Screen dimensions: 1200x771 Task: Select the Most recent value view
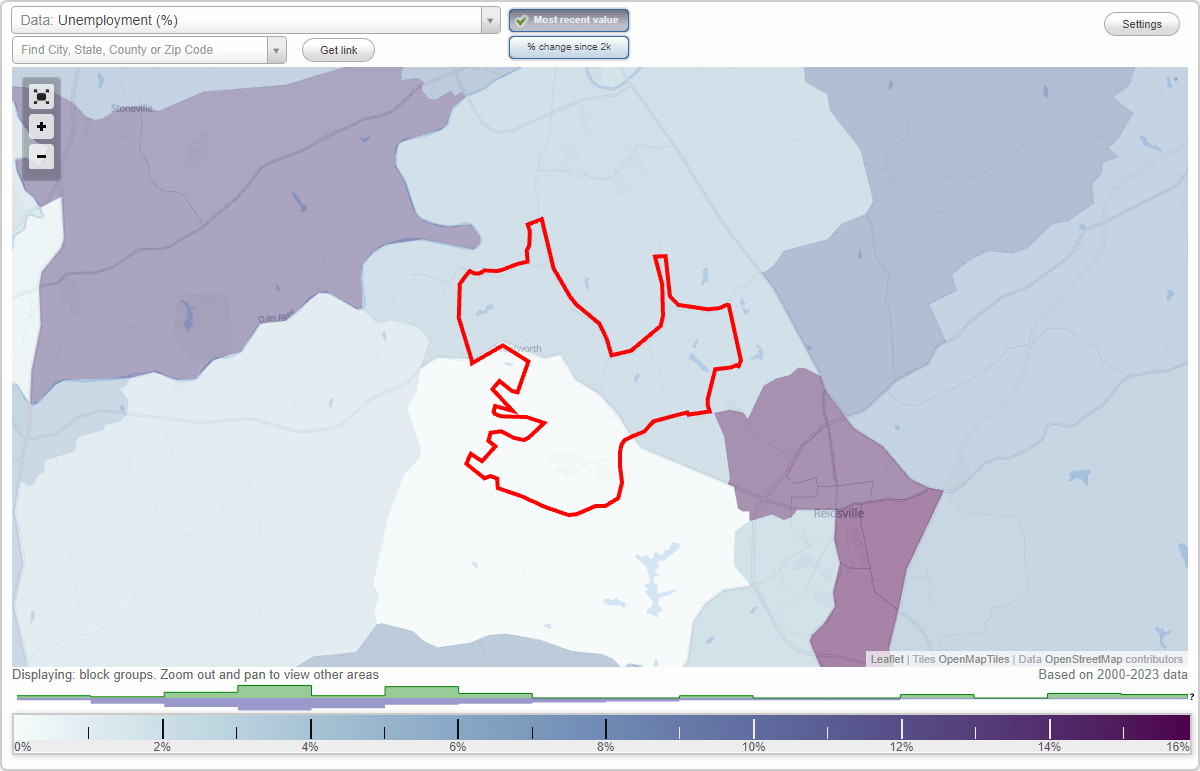pos(568,19)
